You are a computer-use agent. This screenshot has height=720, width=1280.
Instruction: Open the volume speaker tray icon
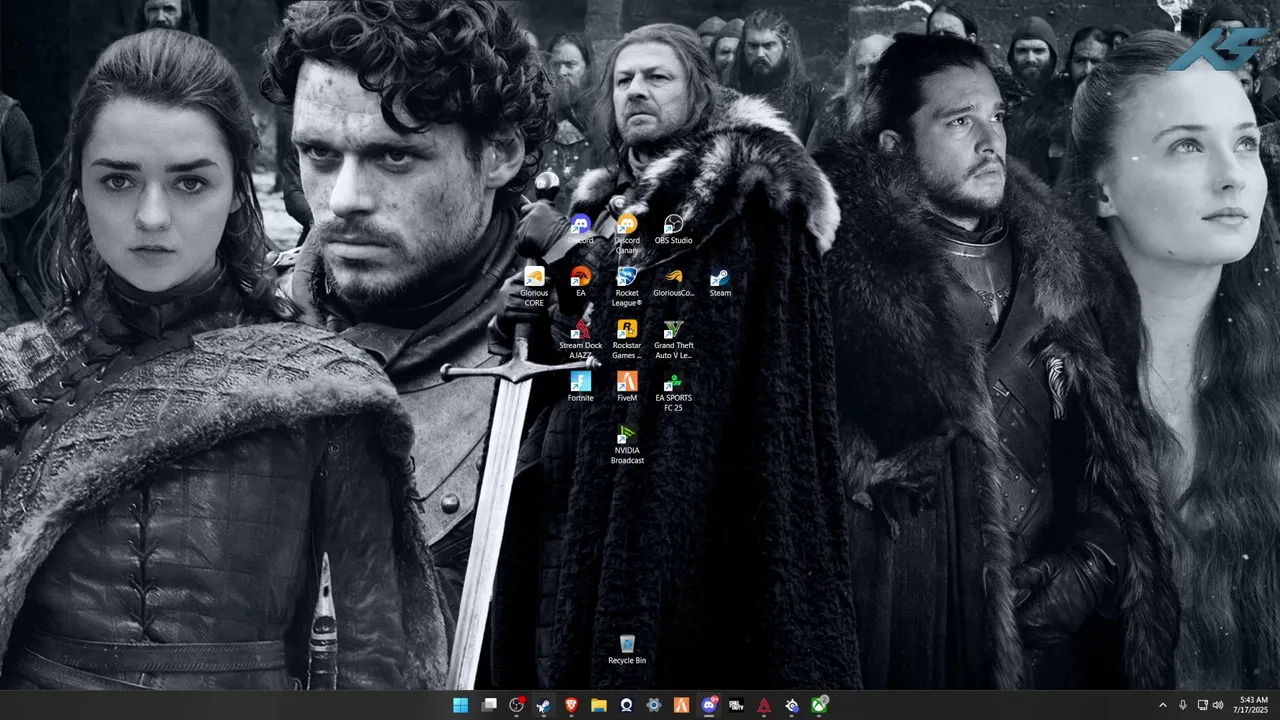point(1218,705)
